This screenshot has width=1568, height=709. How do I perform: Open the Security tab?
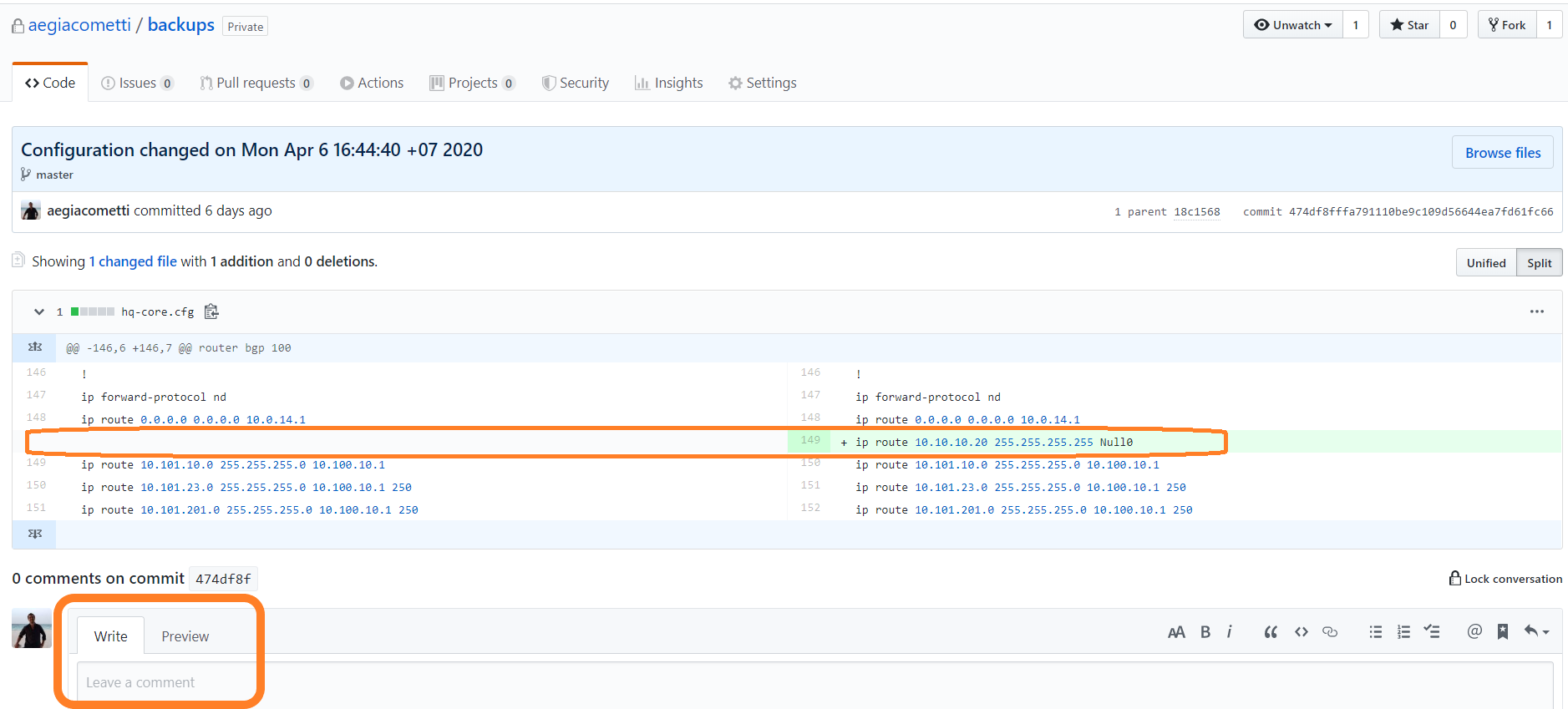(576, 83)
